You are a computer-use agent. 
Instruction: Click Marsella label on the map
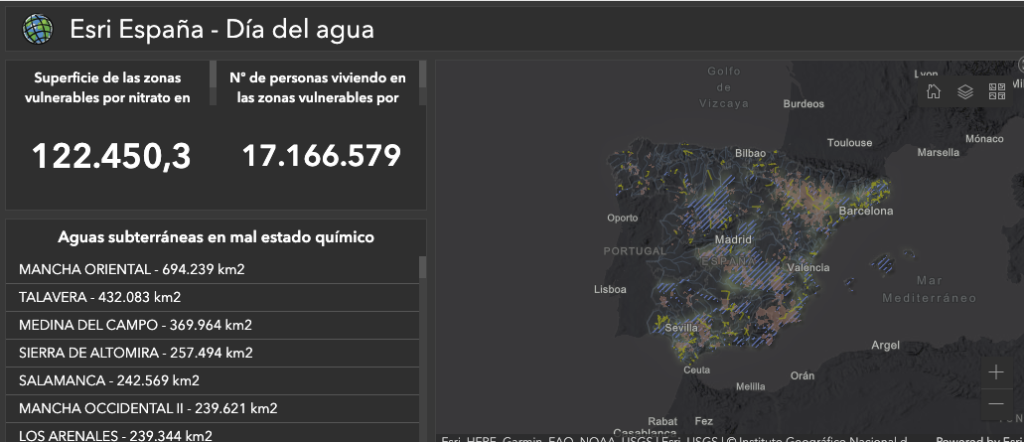point(938,152)
